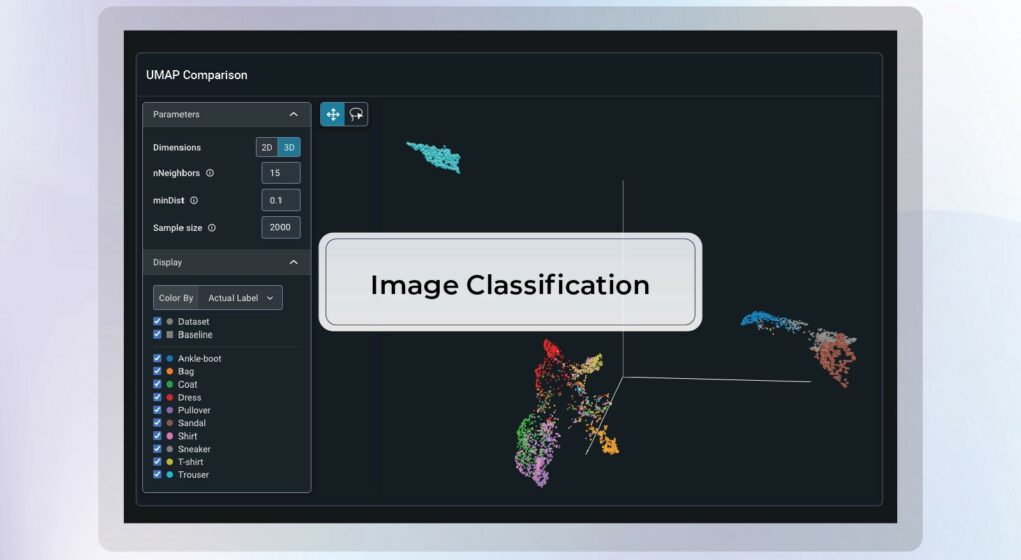Click the Image Classification banner
This screenshot has width=1021, height=560.
click(x=510, y=282)
